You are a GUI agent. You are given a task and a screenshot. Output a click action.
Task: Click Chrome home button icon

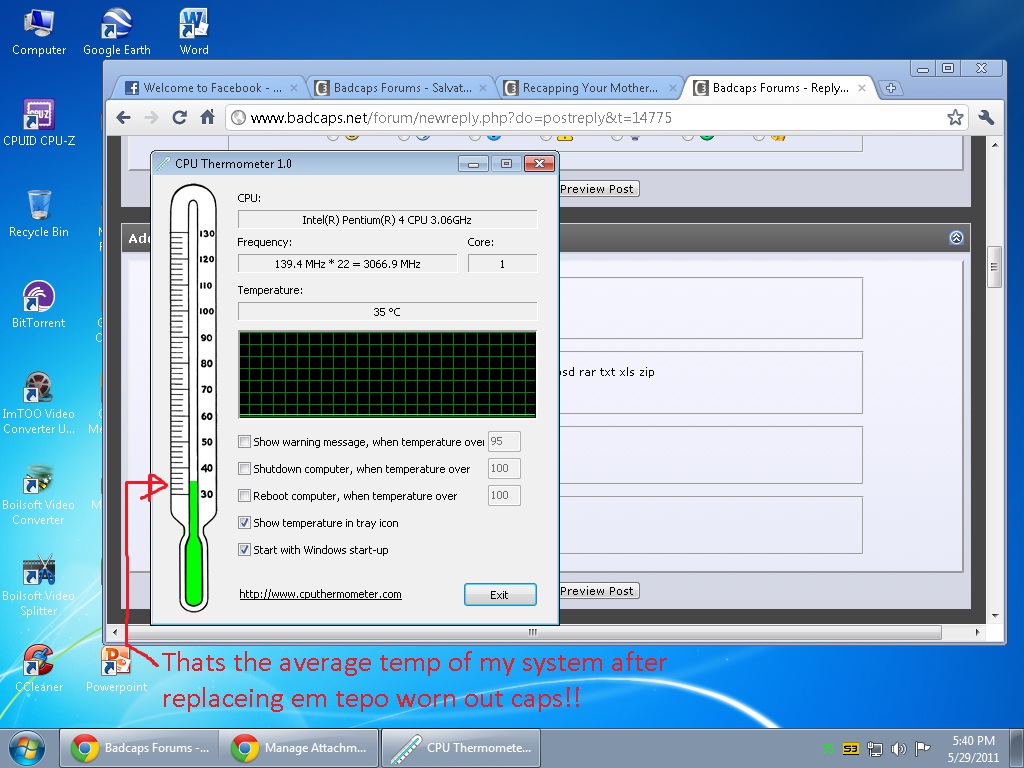(x=208, y=117)
